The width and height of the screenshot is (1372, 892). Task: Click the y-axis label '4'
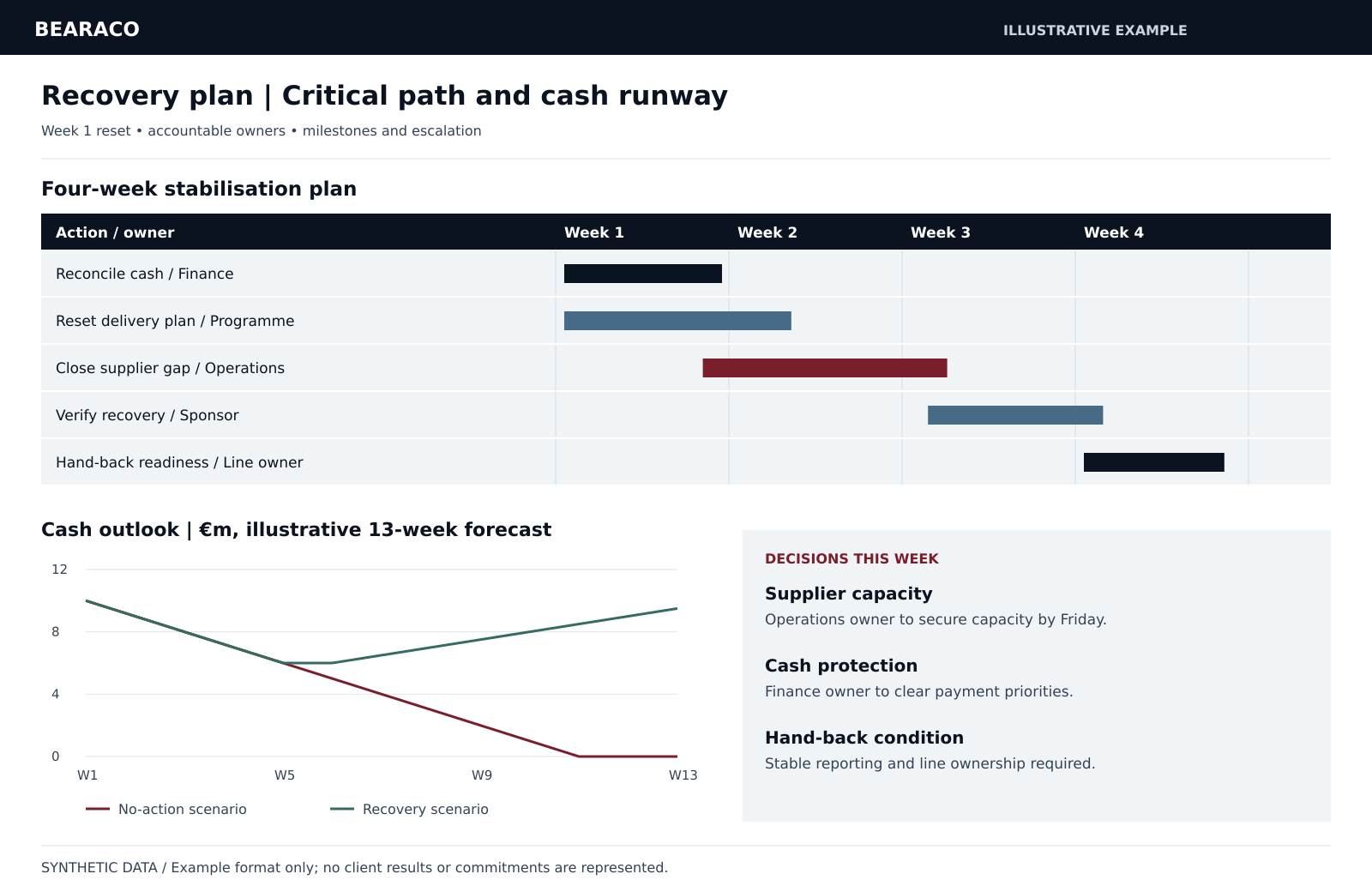56,694
